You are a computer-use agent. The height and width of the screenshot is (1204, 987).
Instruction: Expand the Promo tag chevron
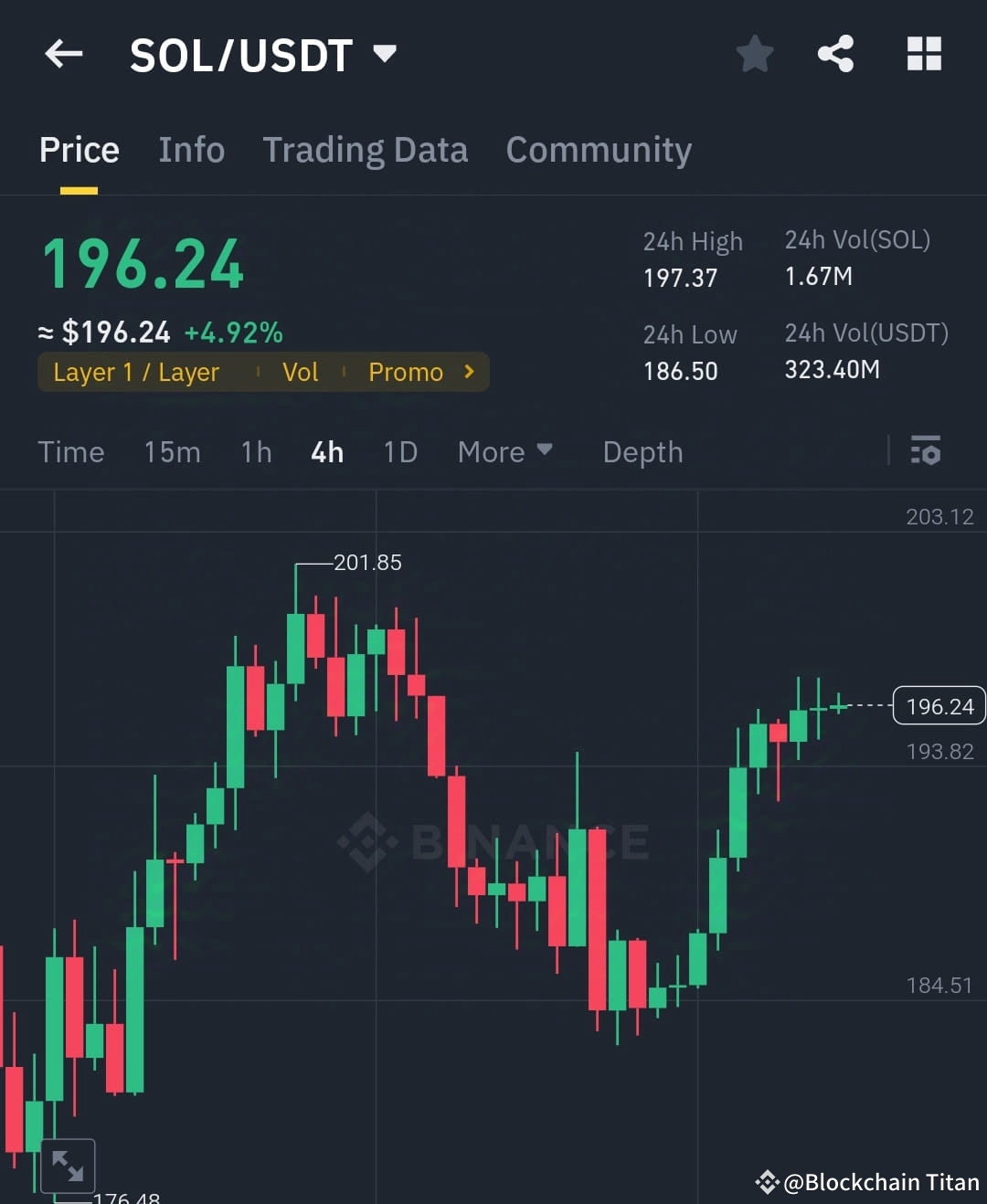tap(468, 372)
